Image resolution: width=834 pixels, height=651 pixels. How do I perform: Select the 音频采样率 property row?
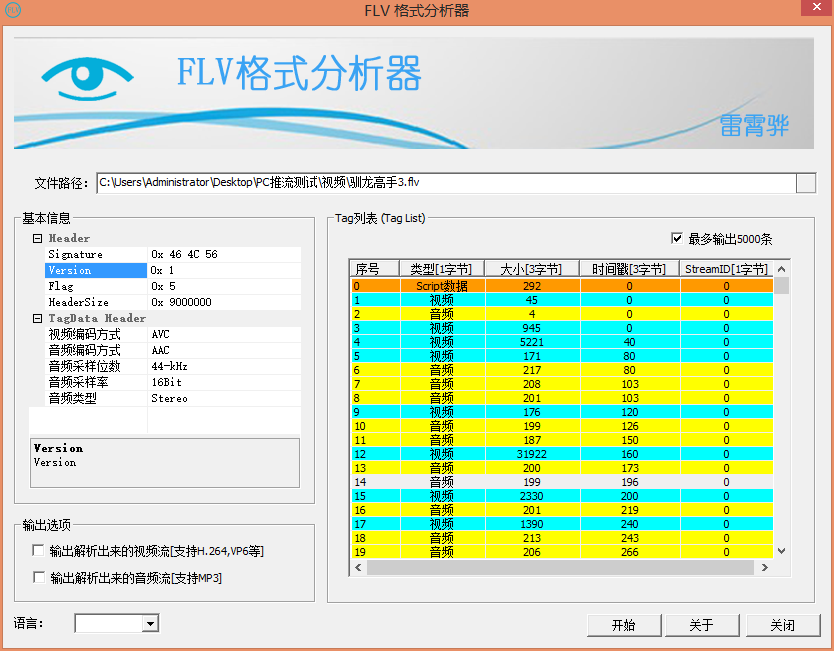pyautogui.click(x=173, y=382)
